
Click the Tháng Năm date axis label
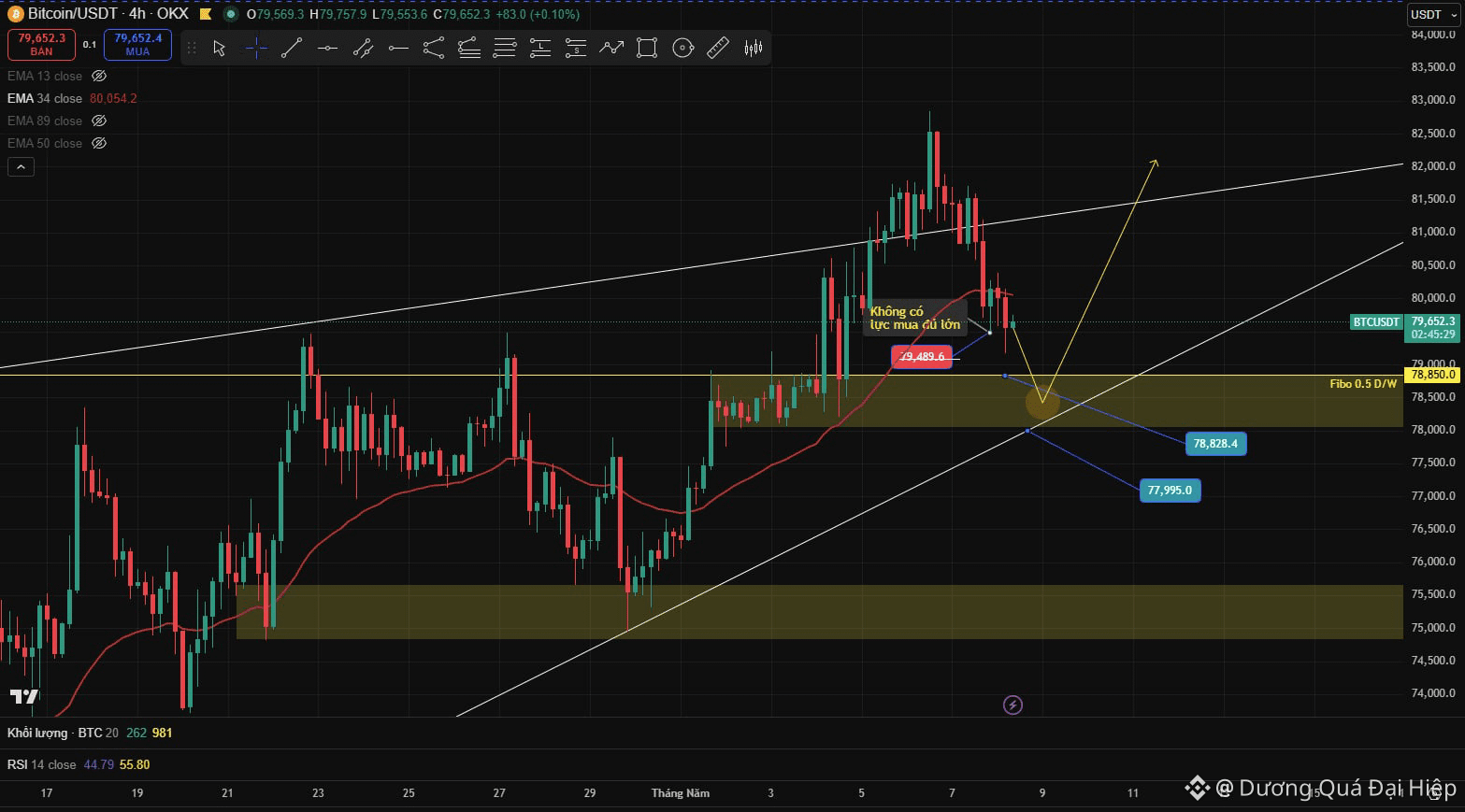[x=681, y=793]
